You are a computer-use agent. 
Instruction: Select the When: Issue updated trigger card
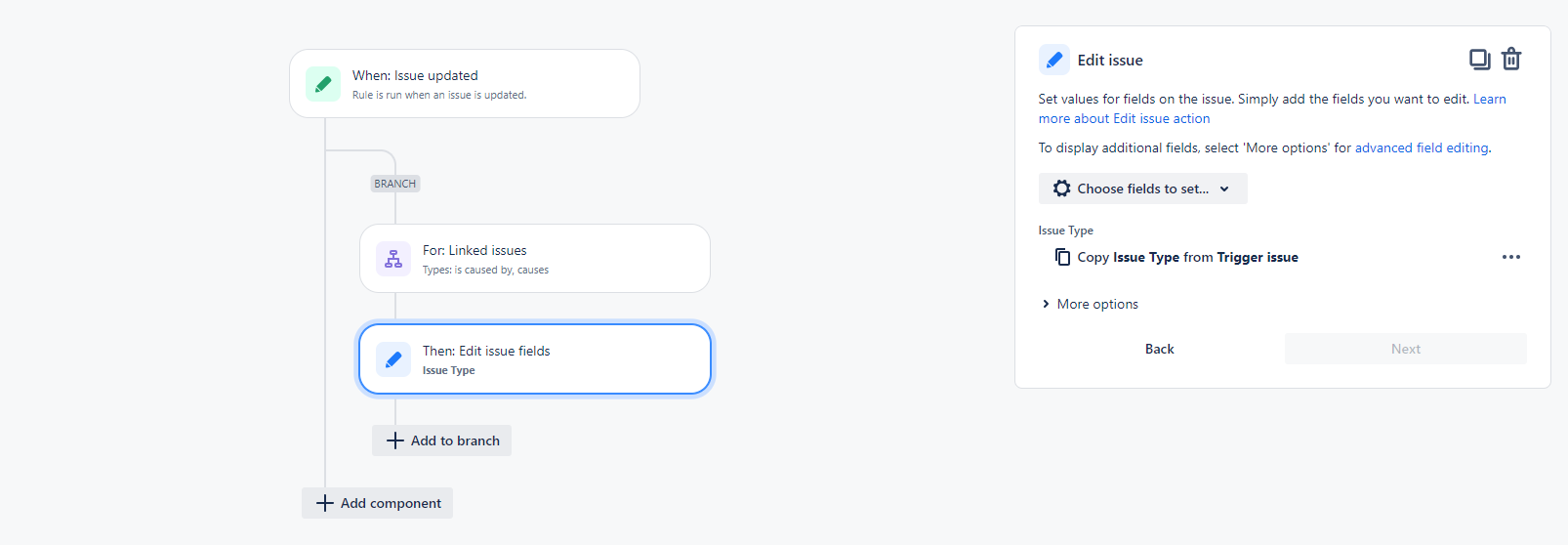click(465, 84)
